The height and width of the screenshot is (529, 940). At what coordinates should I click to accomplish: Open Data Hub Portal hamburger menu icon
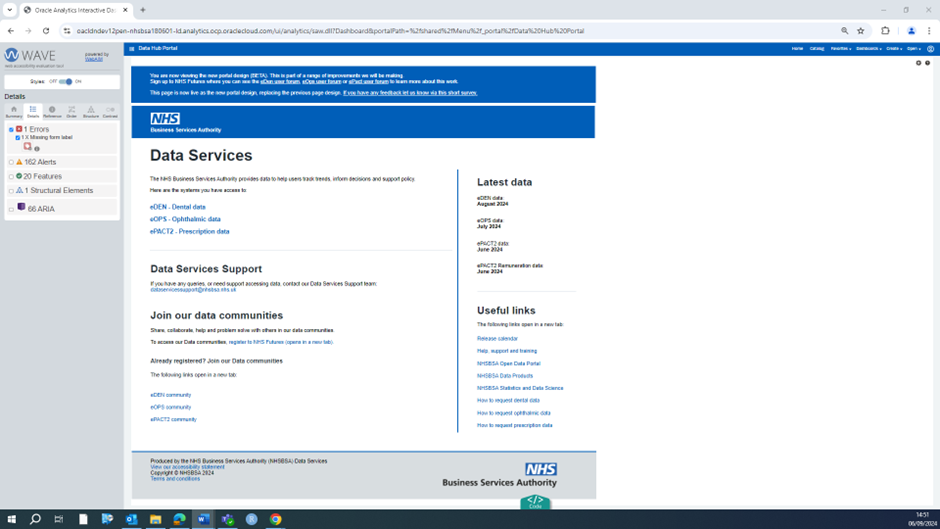[x=132, y=49]
